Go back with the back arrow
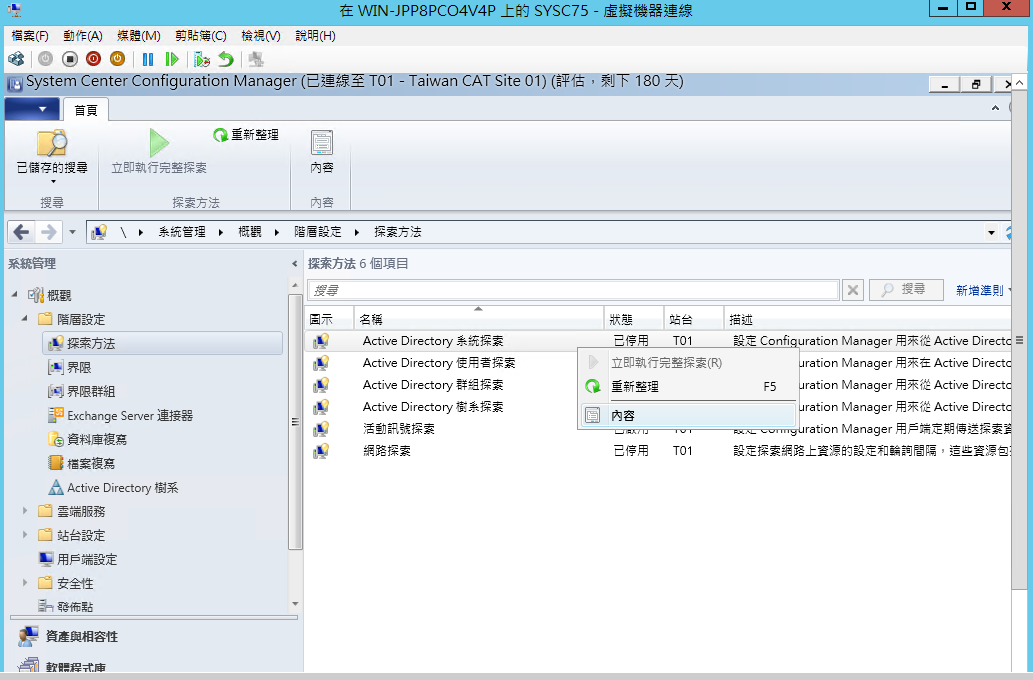The image size is (1033, 680). click(x=21, y=232)
